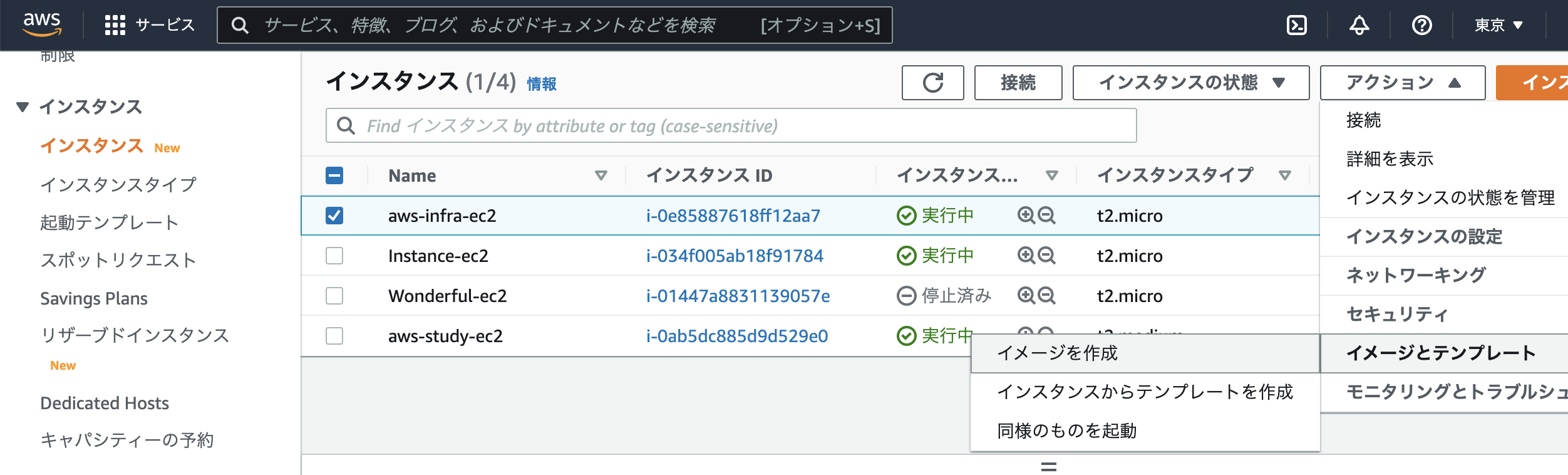Viewport: 1568px width, 475px height.
Task: Select 詳細を表示 in the actions menu
Action: click(x=1443, y=159)
